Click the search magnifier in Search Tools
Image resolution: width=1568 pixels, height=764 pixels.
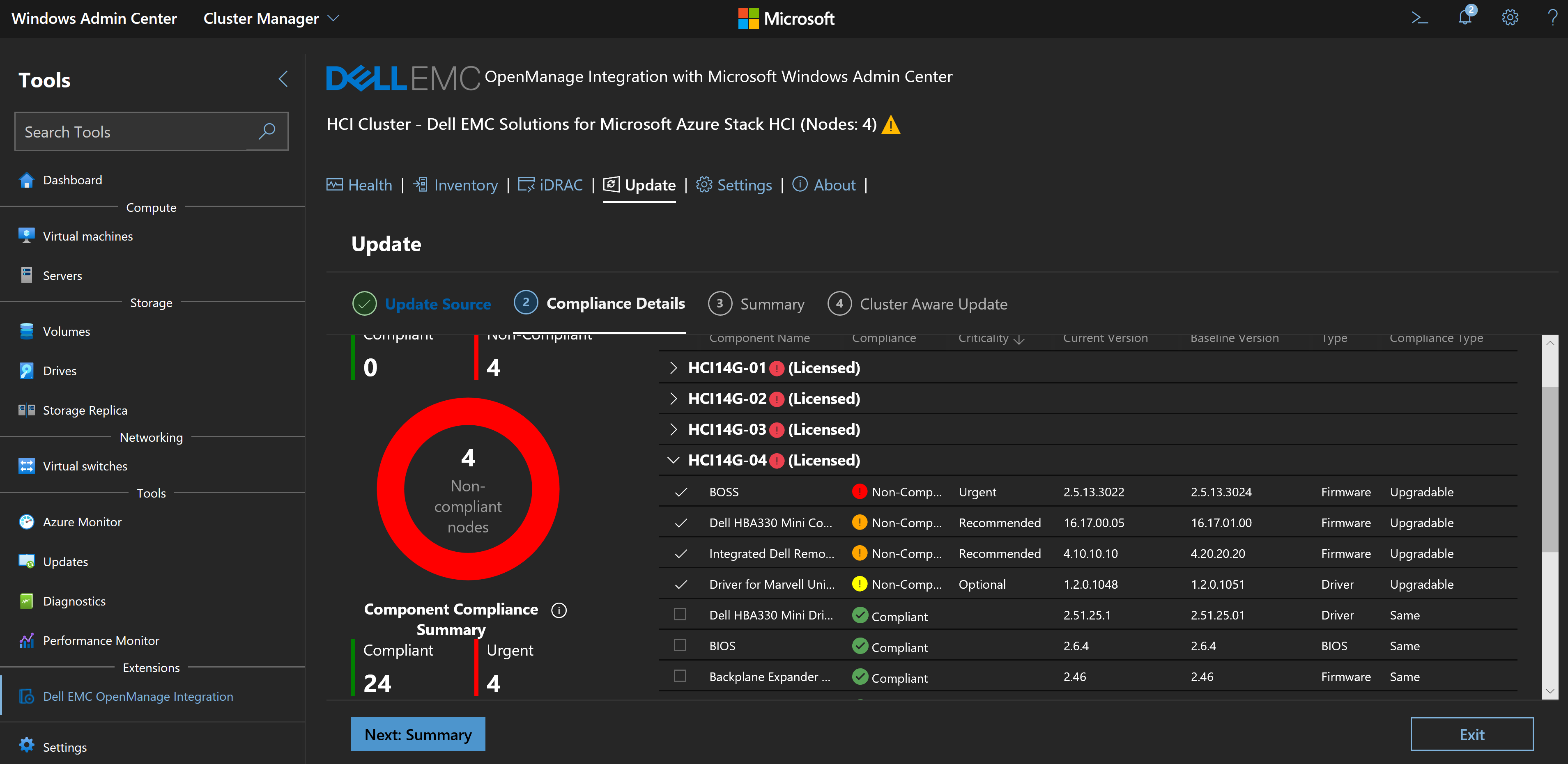pyautogui.click(x=267, y=131)
